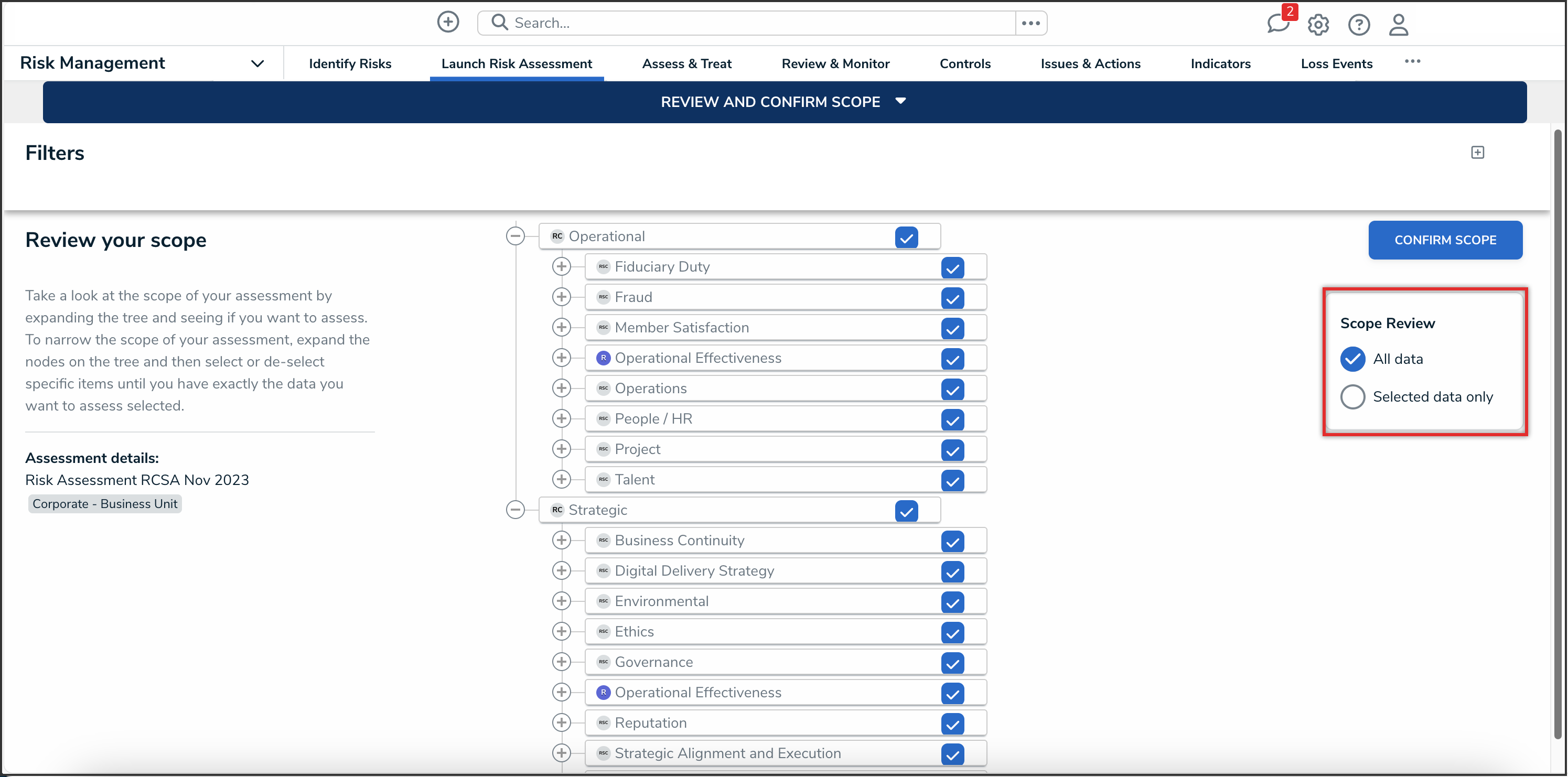
Task: Open the settings gear icon
Action: click(x=1318, y=25)
